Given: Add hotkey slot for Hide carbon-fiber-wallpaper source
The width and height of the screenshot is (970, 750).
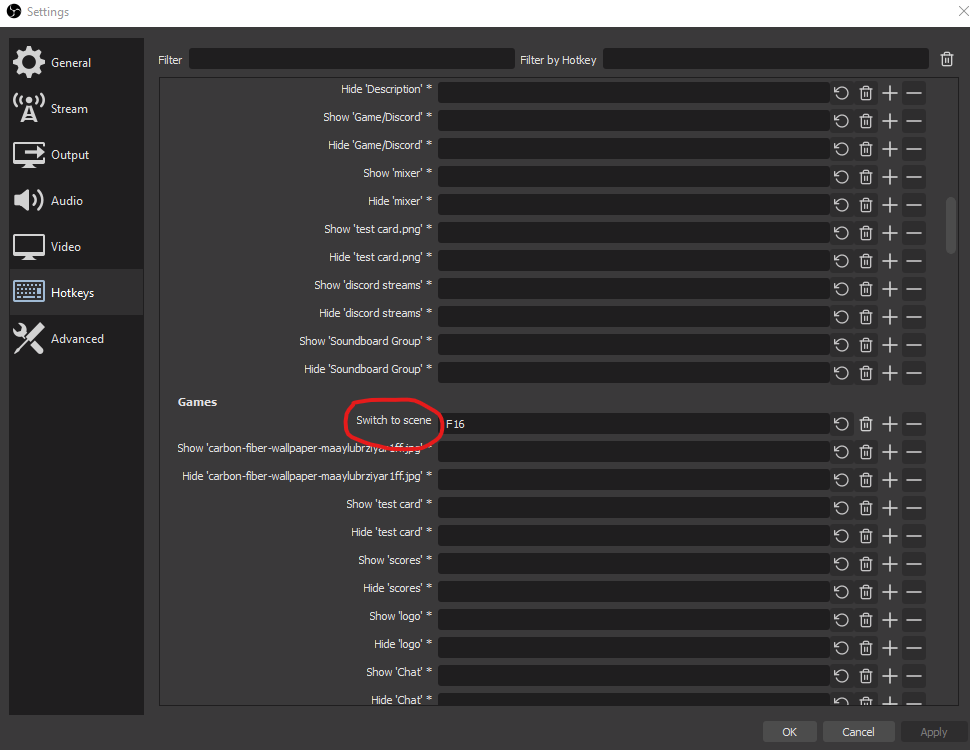Looking at the screenshot, I should tap(890, 480).
